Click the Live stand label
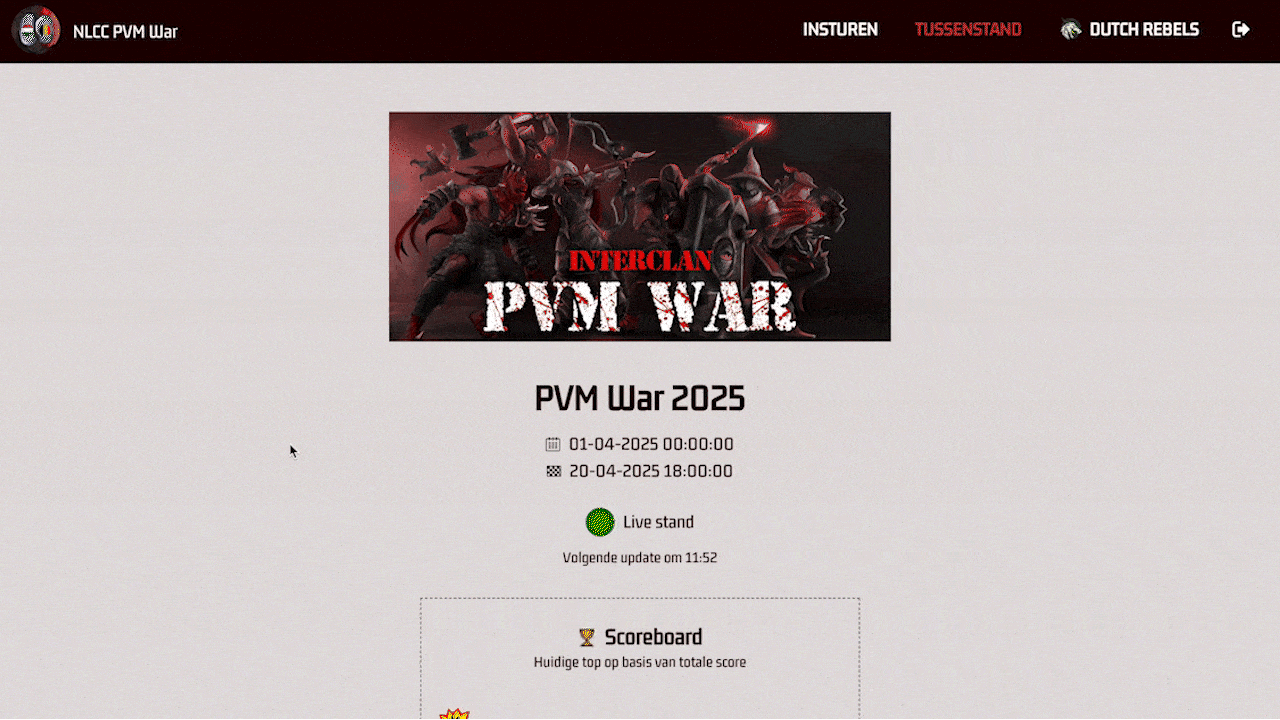This screenshot has width=1280, height=720. [658, 522]
